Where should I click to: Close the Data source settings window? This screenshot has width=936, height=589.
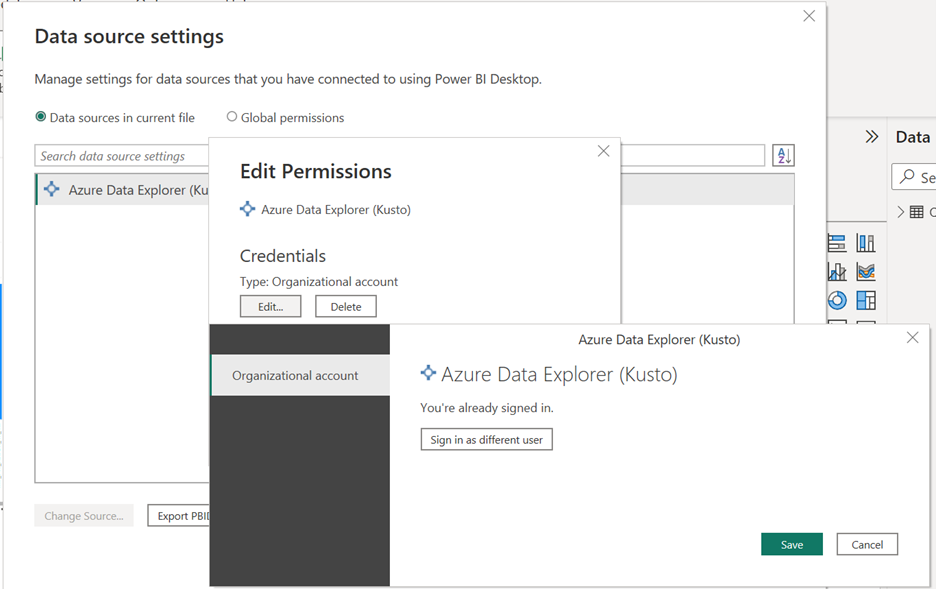point(809,16)
